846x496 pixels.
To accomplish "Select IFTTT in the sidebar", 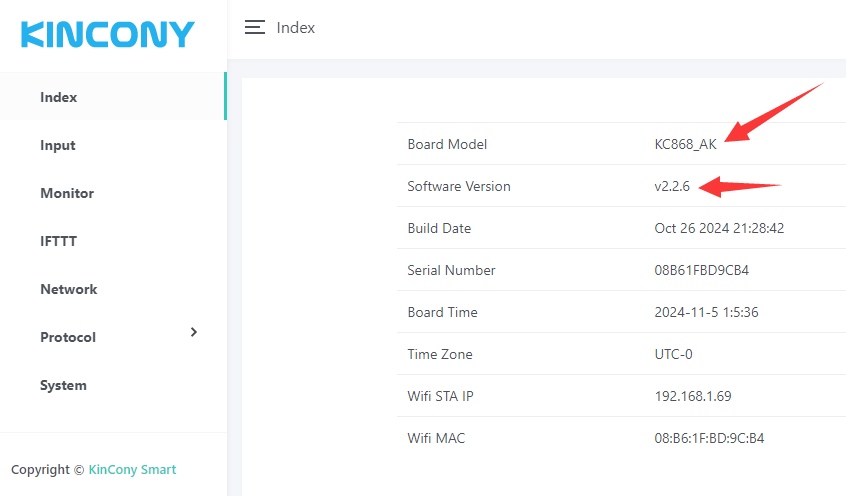I will [x=58, y=241].
